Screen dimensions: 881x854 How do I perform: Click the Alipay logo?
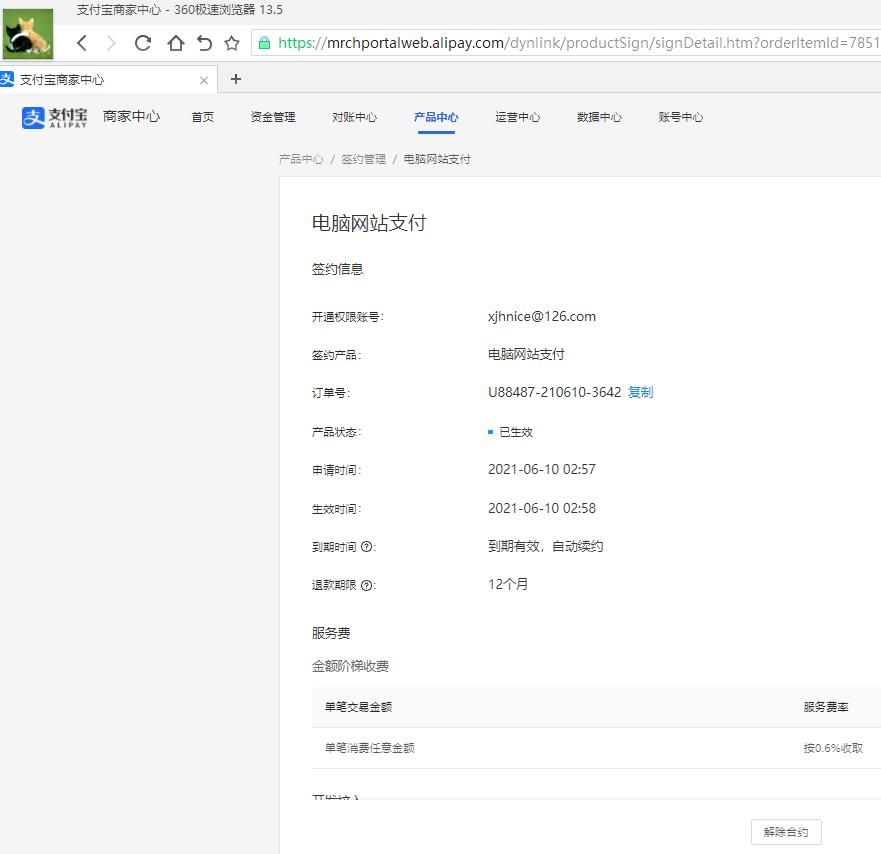pyautogui.click(x=55, y=117)
